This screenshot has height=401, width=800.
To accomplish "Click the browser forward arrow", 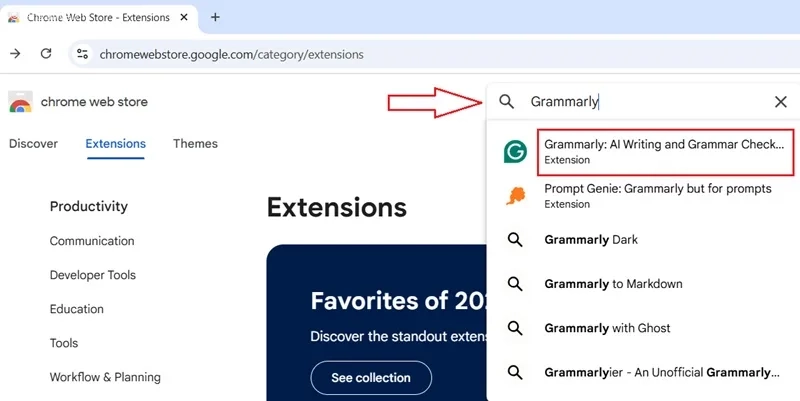I will click(15, 54).
